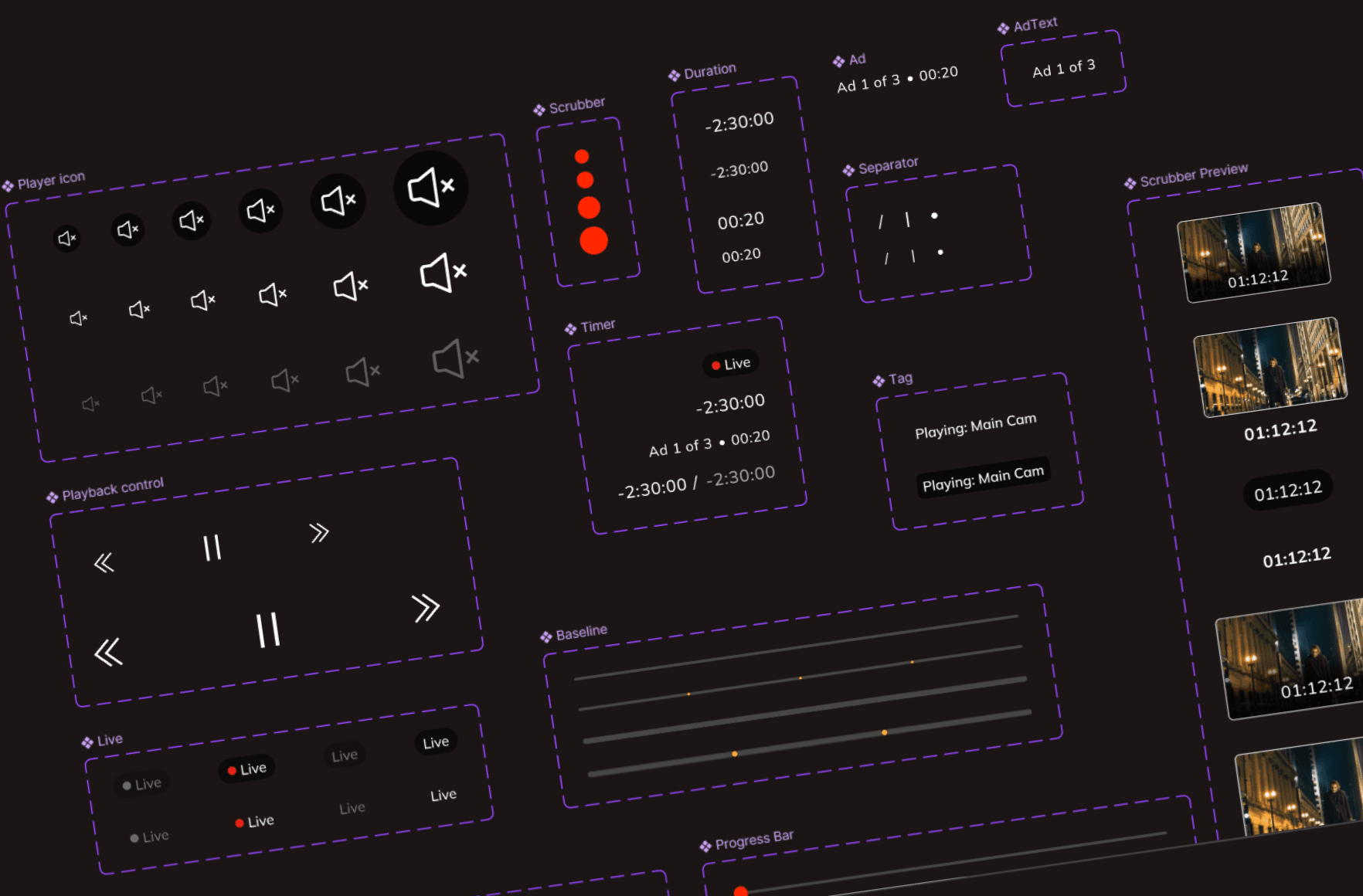Image resolution: width=1363 pixels, height=896 pixels.
Task: Click 'Ad 1 of 3 • 00:20' under Ad label
Action: pos(897,80)
